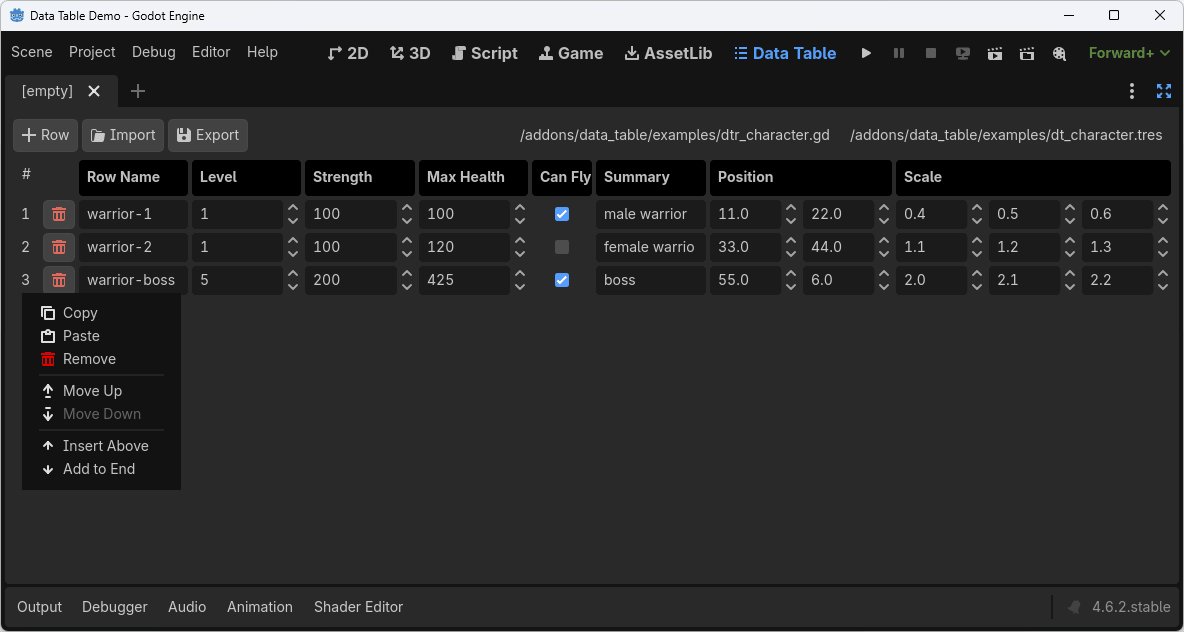Edit the warrior-1 row name field
Image resolution: width=1184 pixels, height=632 pixels.
pyautogui.click(x=133, y=214)
